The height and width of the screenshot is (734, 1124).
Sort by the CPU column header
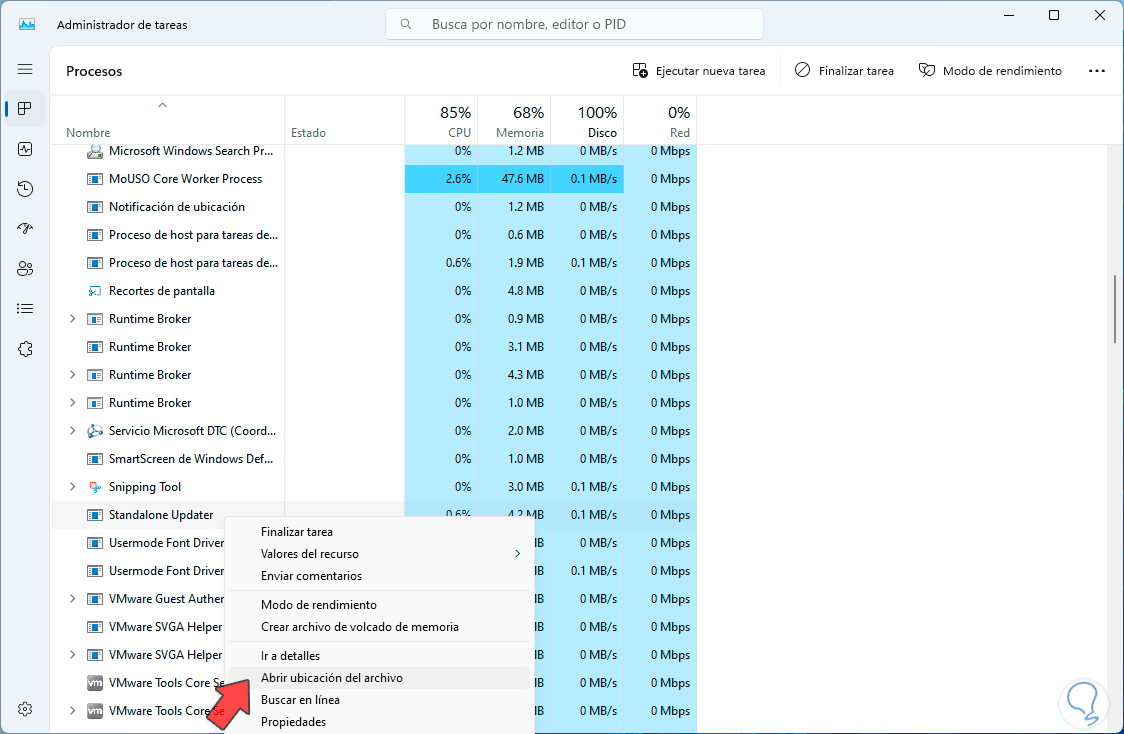point(442,120)
